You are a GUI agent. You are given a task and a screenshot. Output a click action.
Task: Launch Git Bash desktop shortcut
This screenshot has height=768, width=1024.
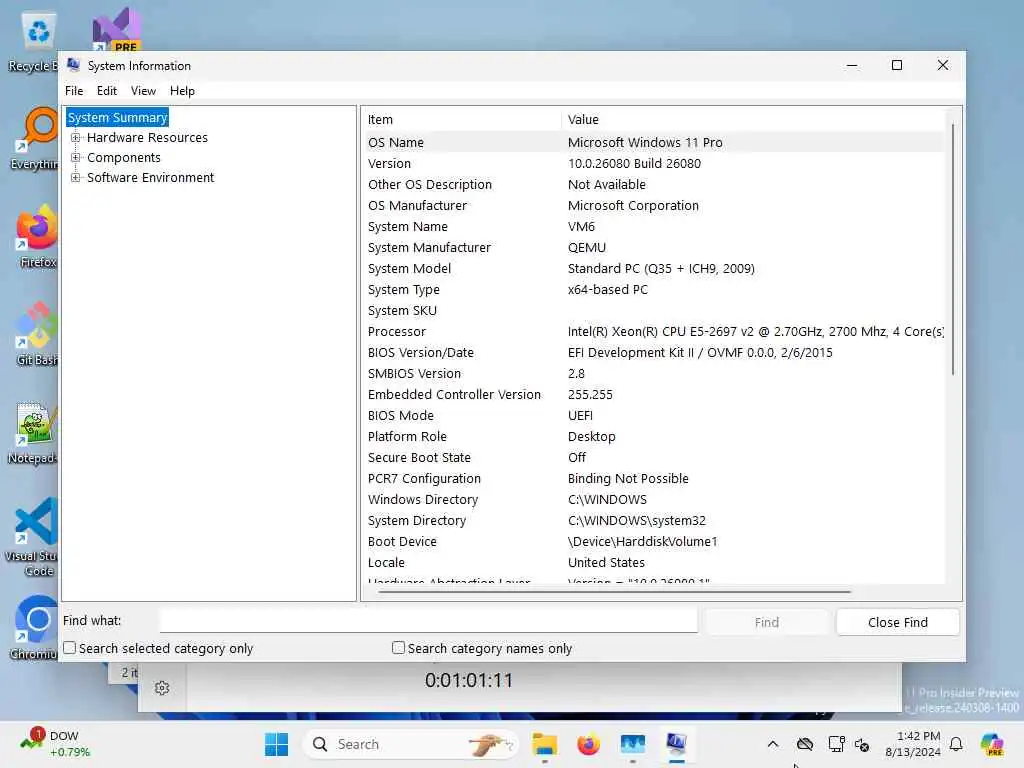(37, 334)
